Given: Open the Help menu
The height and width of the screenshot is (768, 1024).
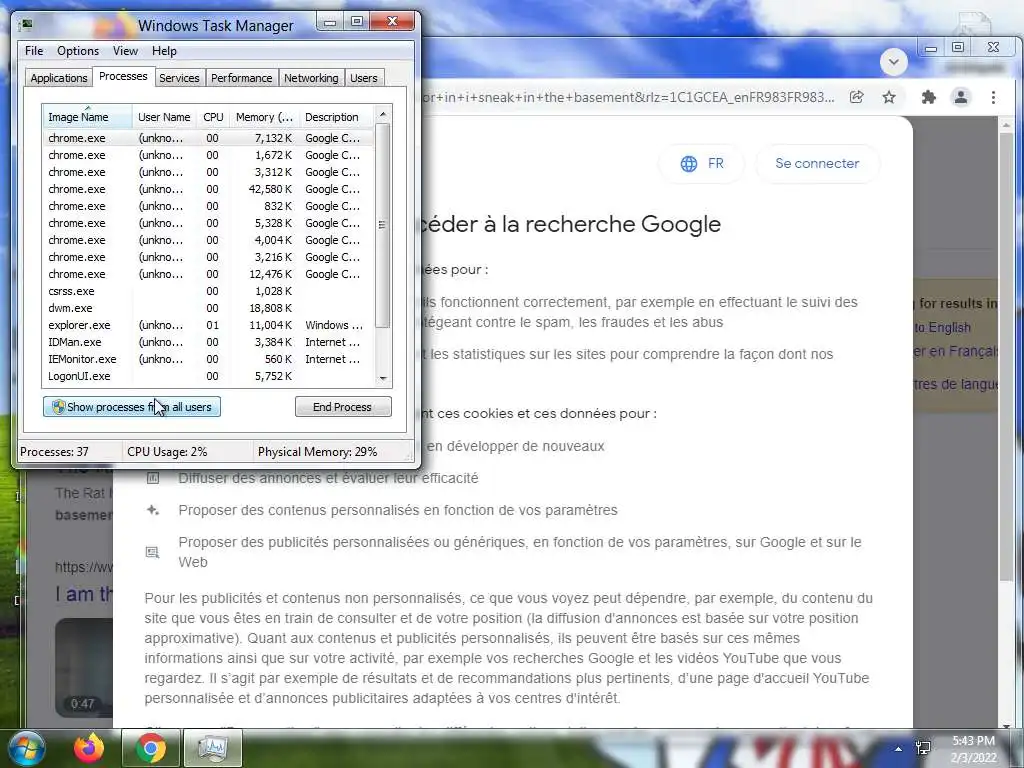Looking at the screenshot, I should [164, 51].
